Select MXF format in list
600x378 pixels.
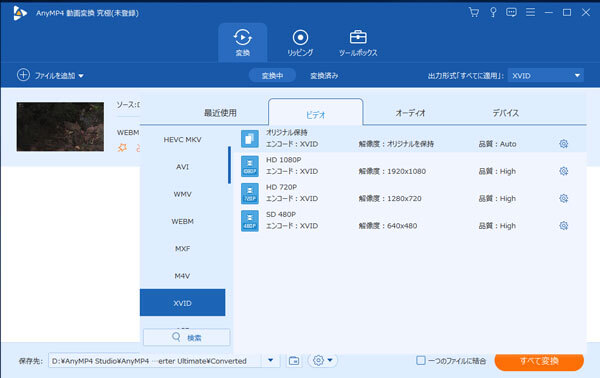coord(183,249)
